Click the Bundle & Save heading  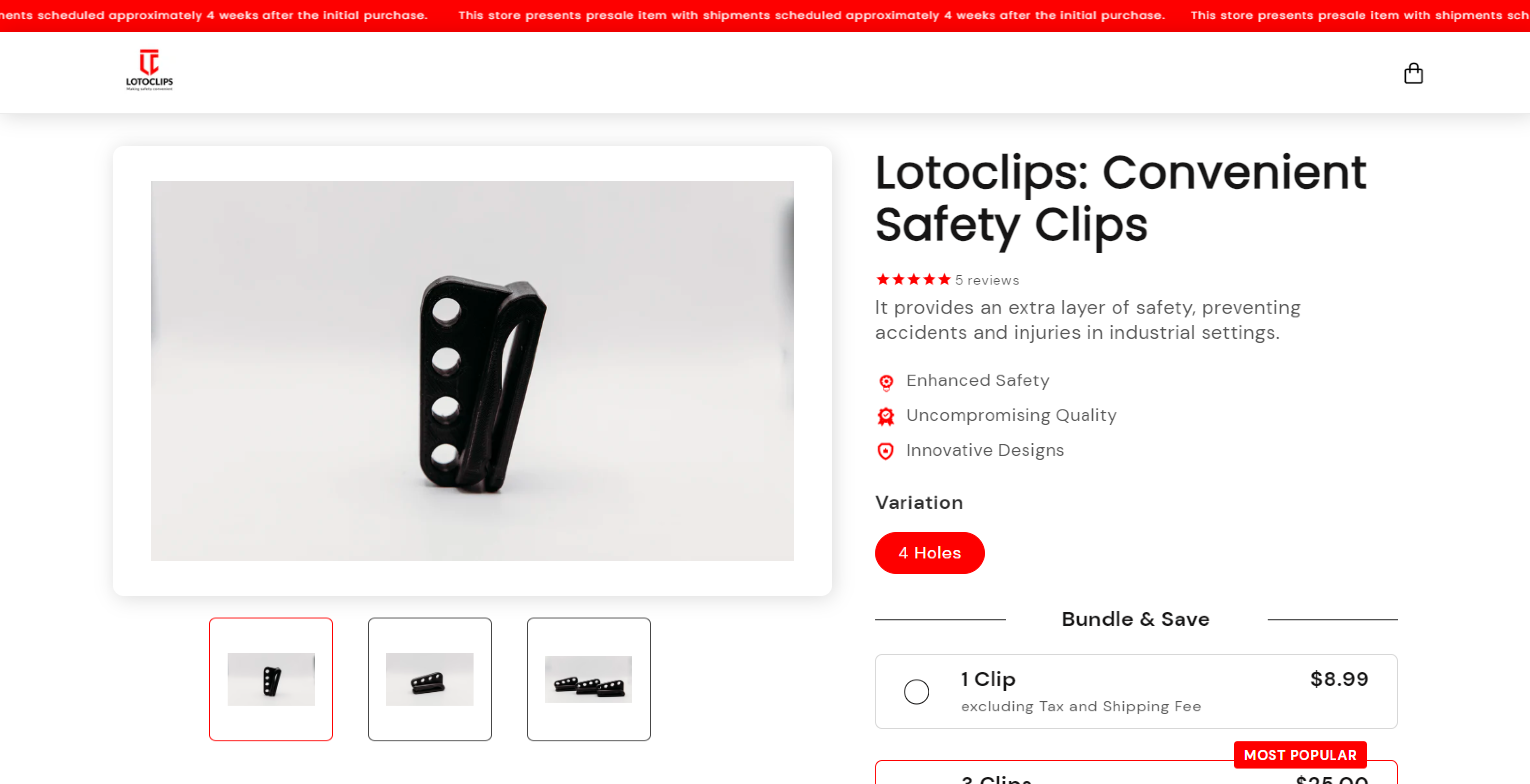(x=1135, y=619)
